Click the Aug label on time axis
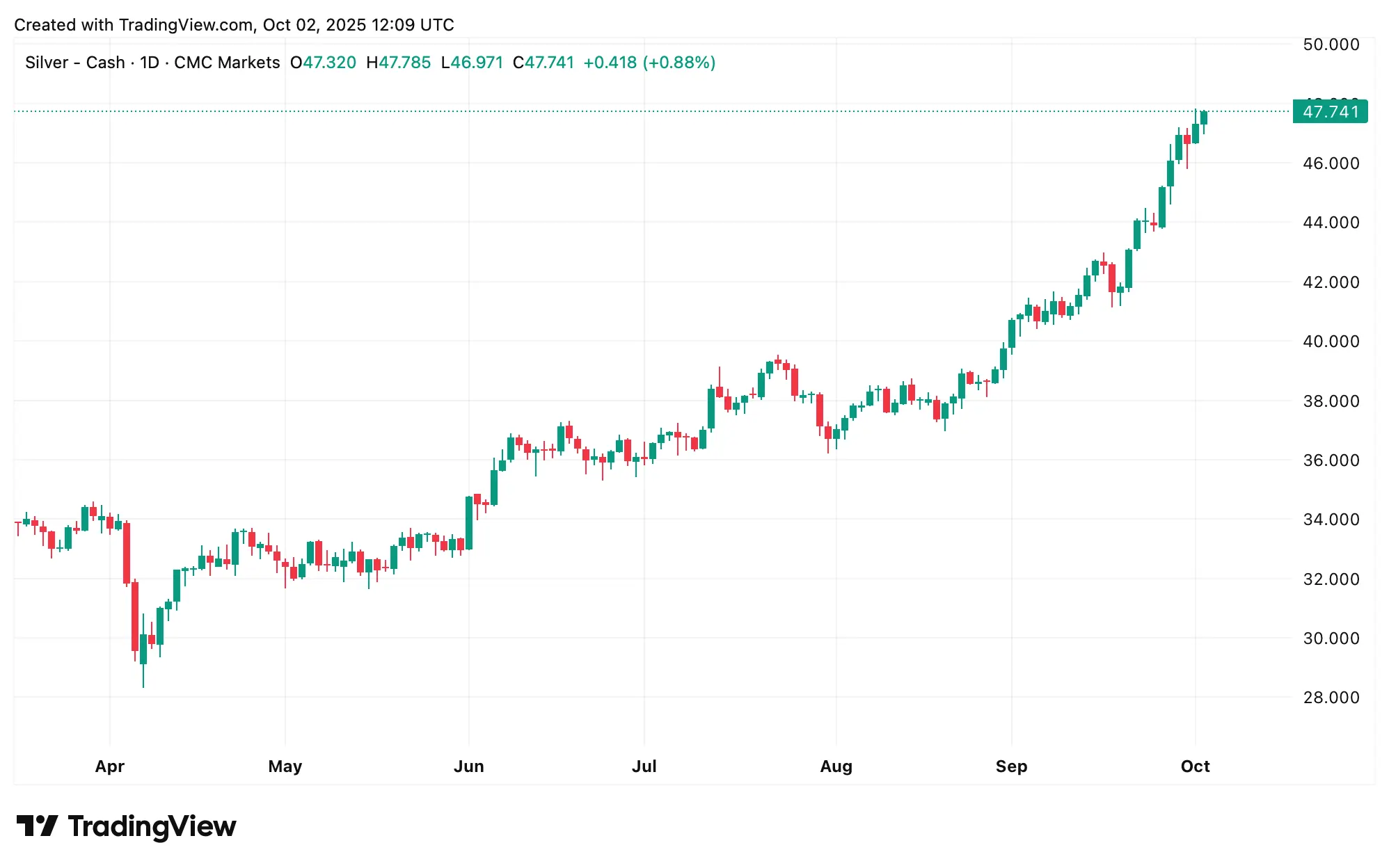 836,766
